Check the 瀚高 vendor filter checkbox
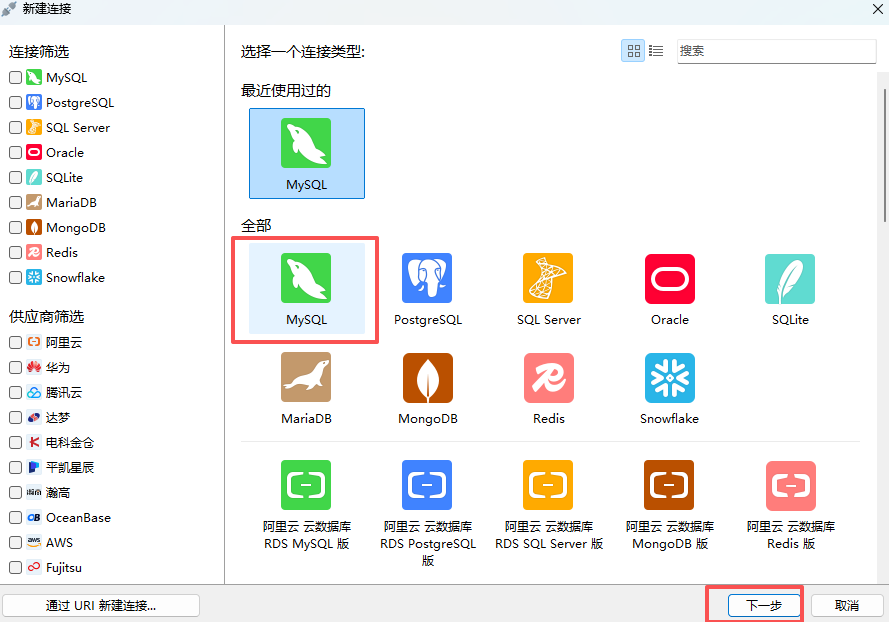Image resolution: width=889 pixels, height=622 pixels. point(15,492)
